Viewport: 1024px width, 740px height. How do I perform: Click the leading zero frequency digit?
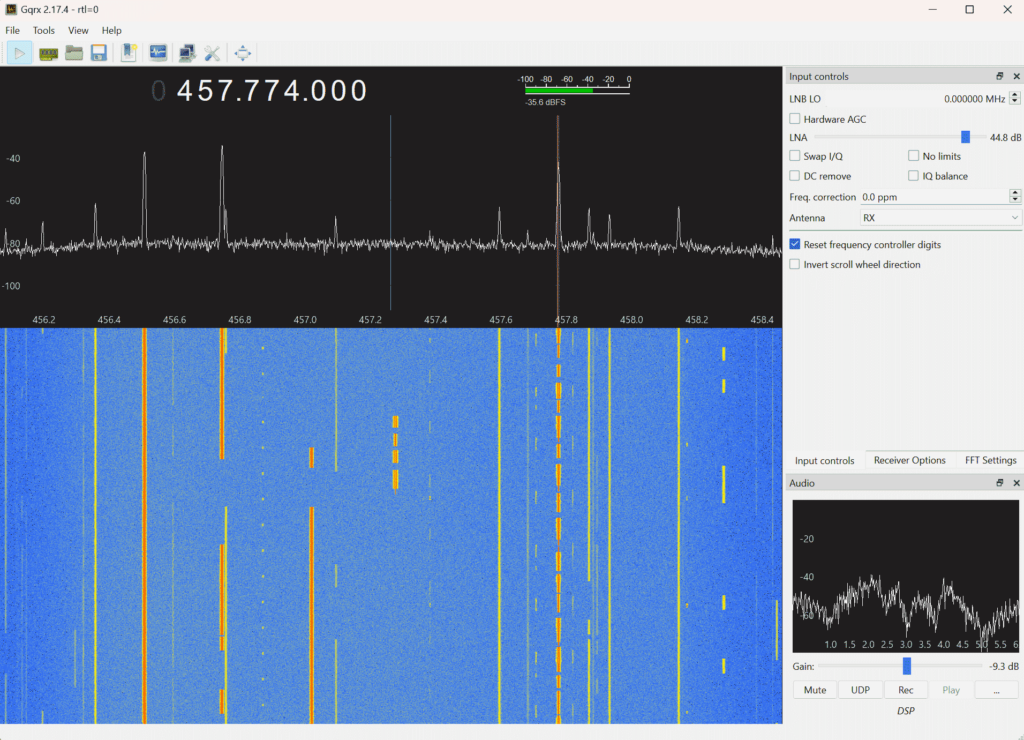click(158, 91)
